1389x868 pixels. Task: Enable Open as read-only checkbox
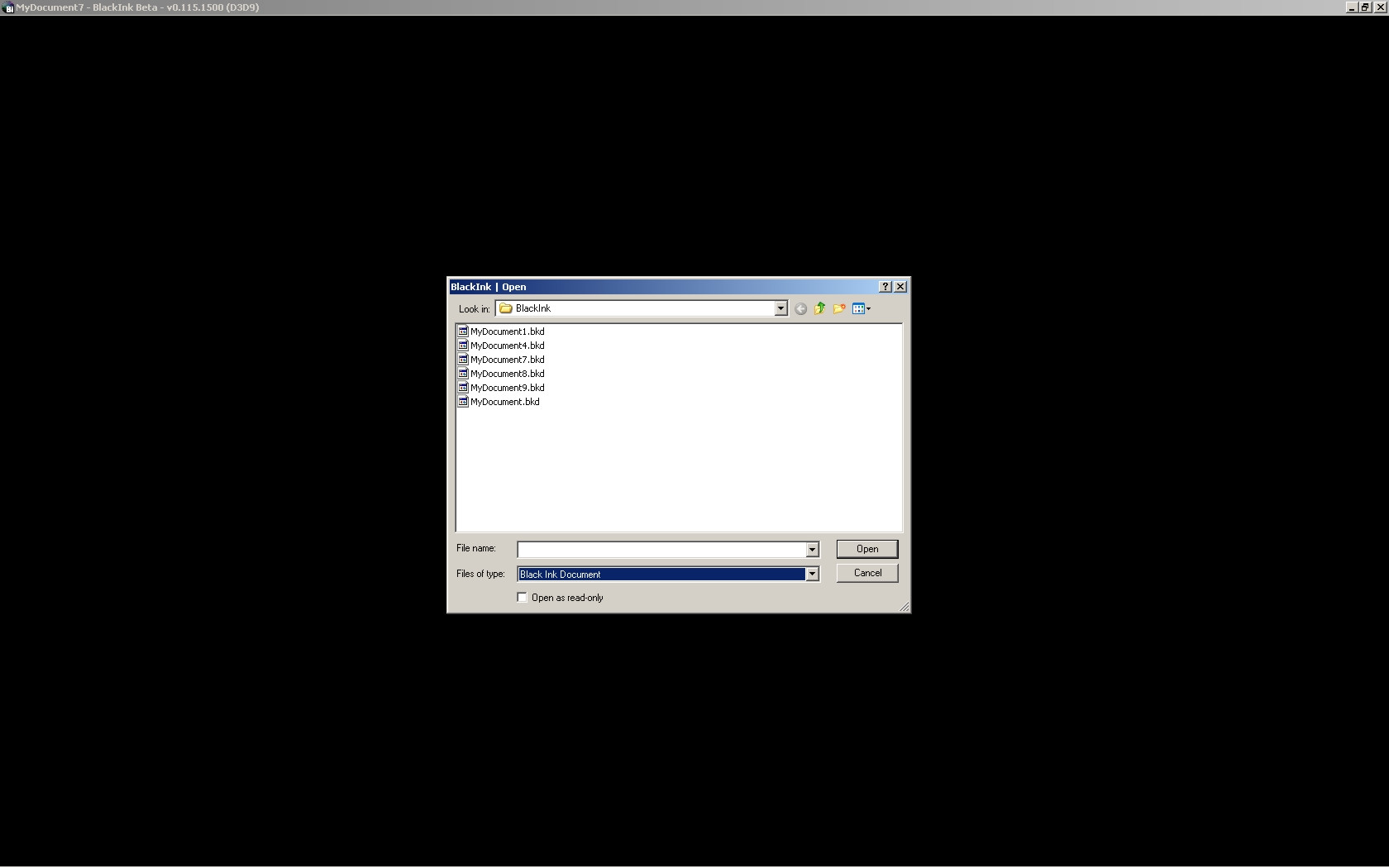(523, 598)
